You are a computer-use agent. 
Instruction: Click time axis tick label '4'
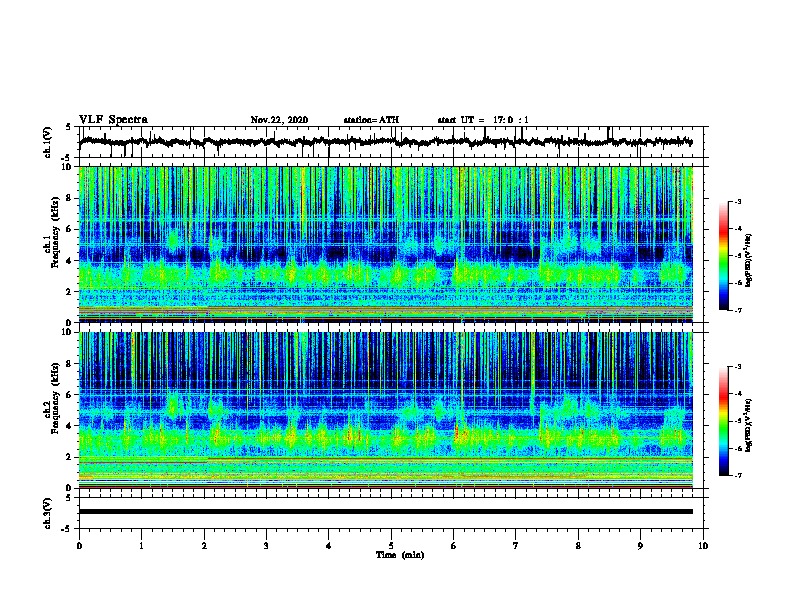tap(328, 545)
